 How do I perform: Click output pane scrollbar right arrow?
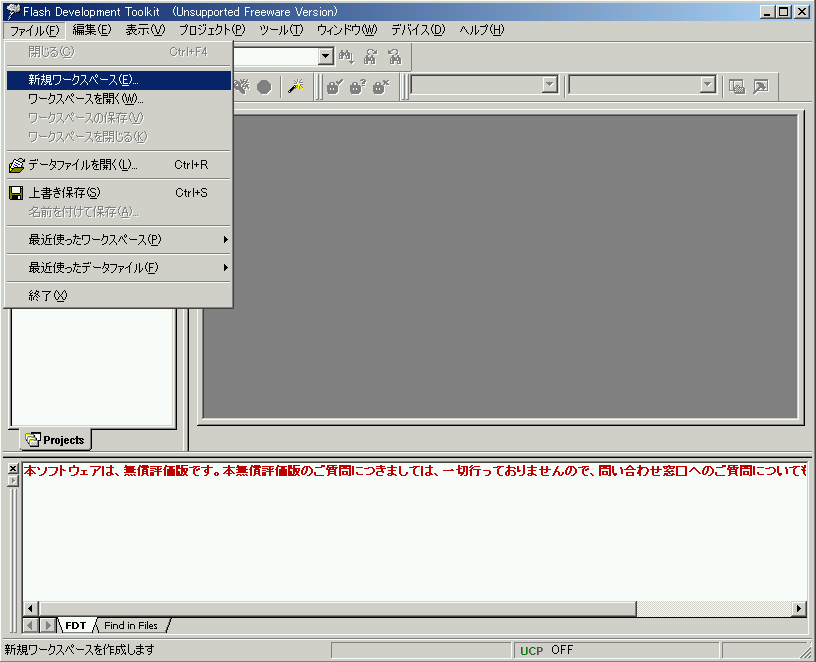click(799, 608)
